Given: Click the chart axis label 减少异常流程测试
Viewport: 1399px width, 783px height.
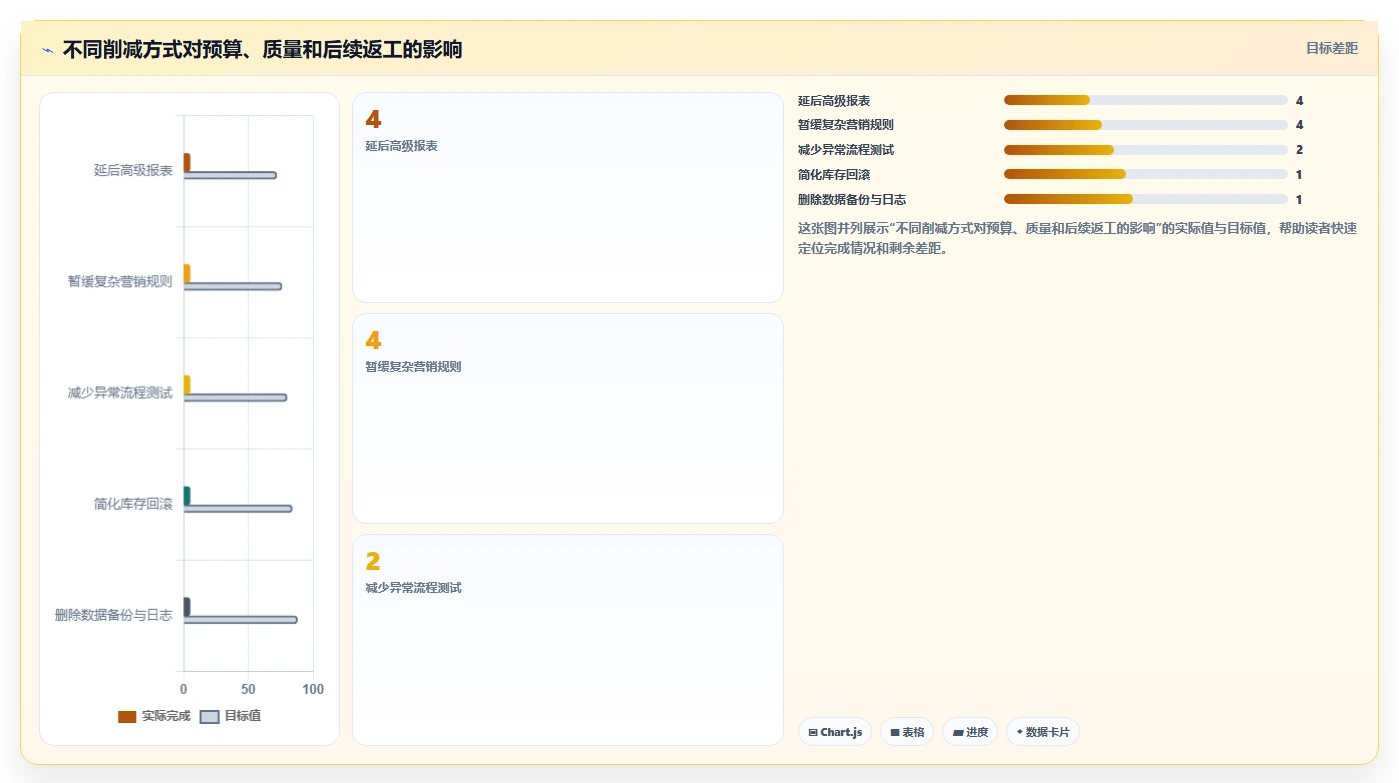Looking at the screenshot, I should (120, 393).
